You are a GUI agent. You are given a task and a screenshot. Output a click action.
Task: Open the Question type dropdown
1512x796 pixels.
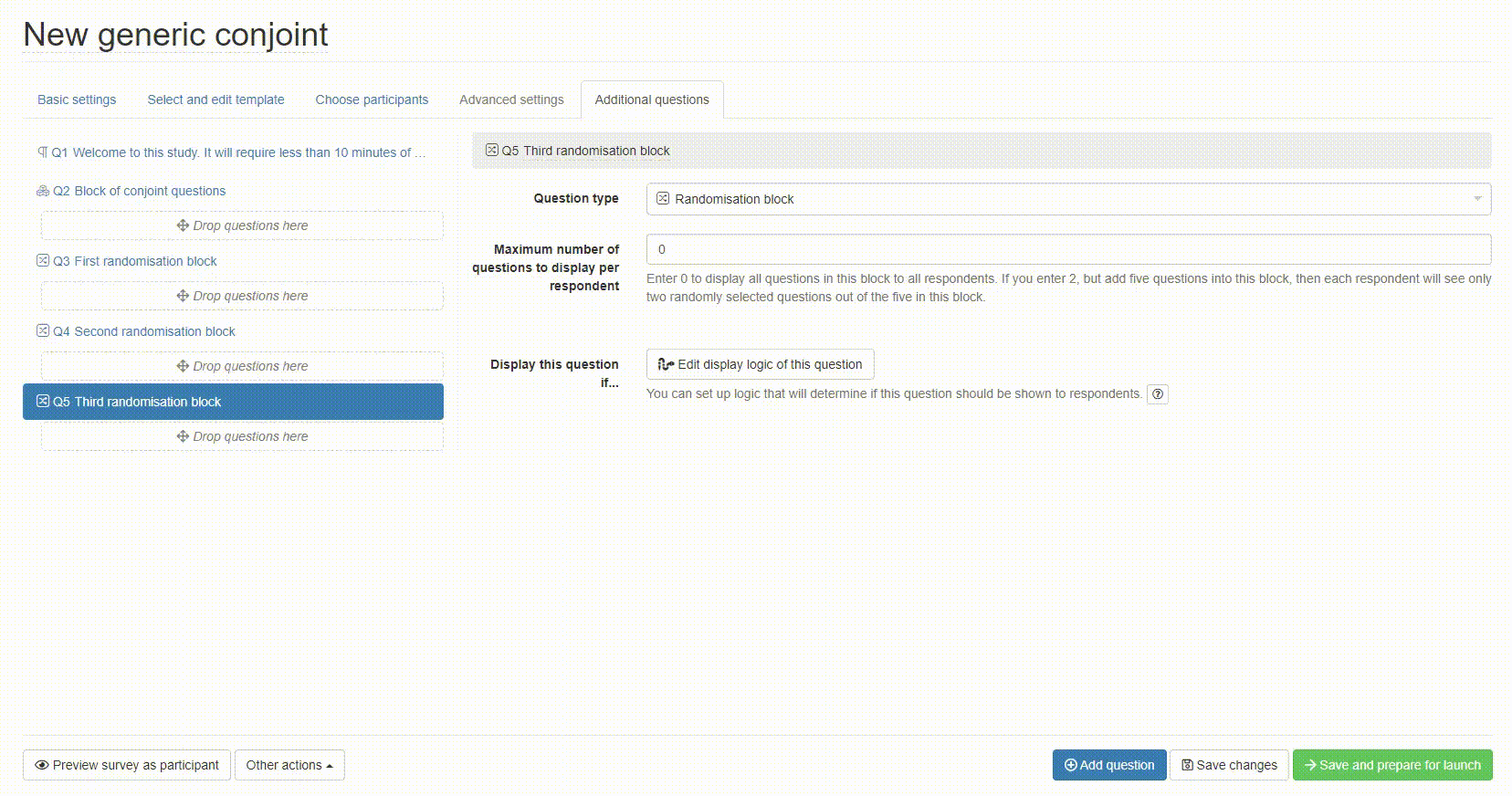[x=1068, y=199]
